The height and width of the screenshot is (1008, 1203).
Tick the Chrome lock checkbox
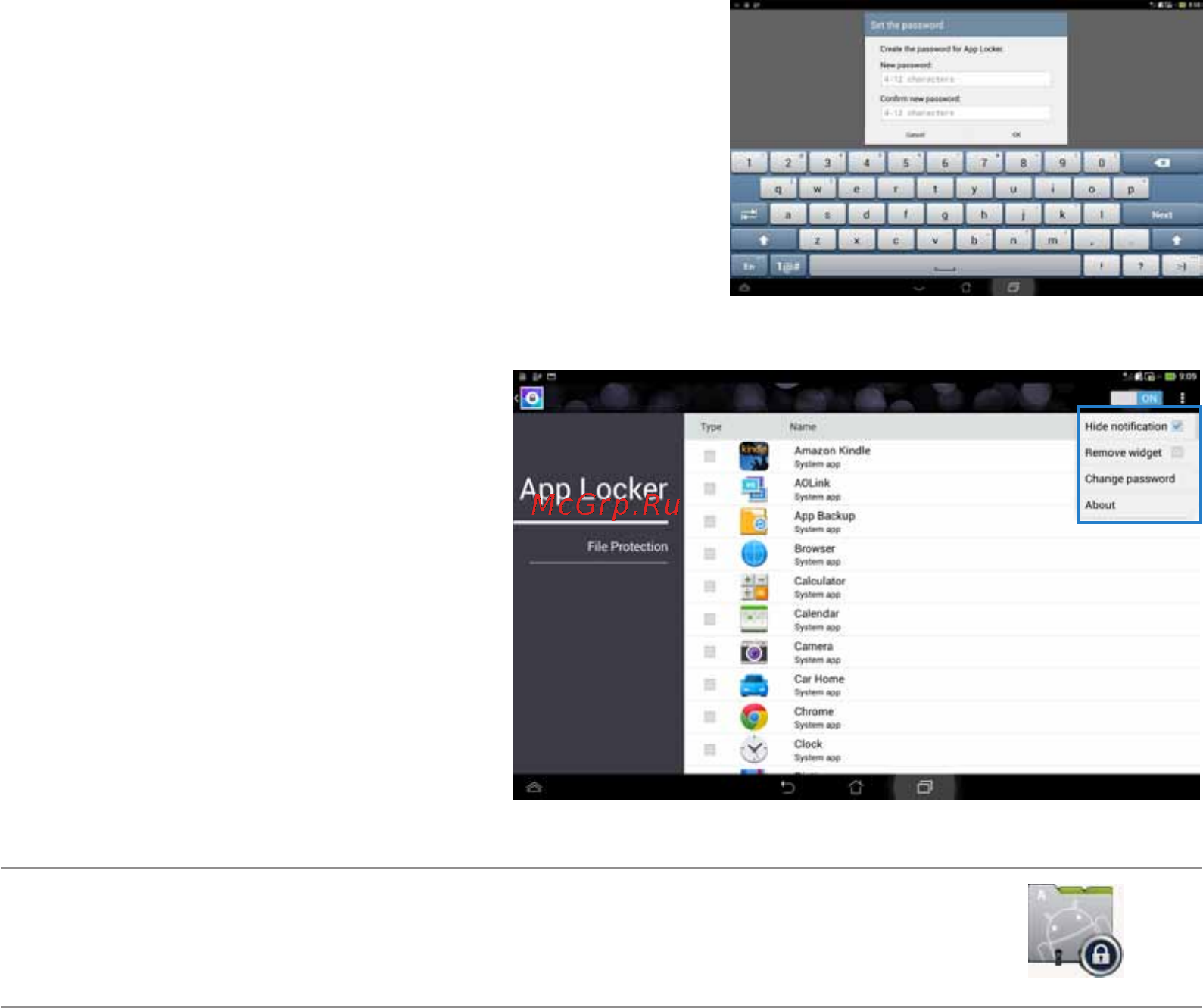click(x=709, y=716)
